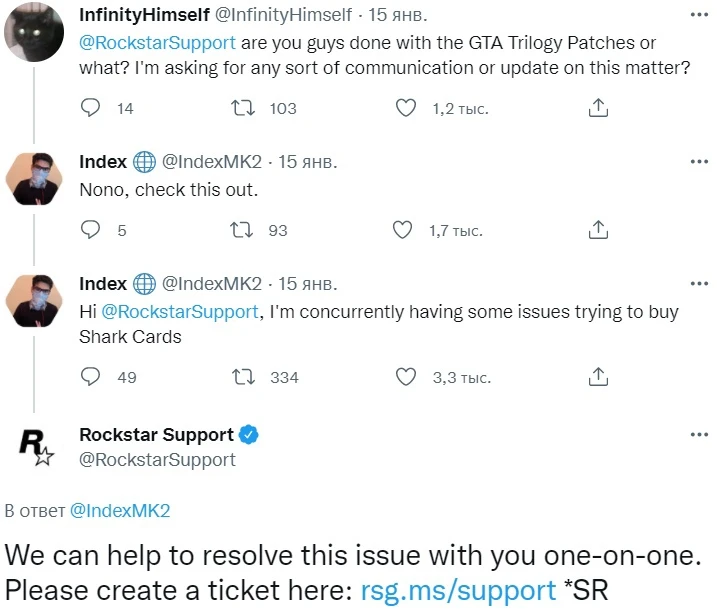
Task: Open Rockstar Support profile avatar
Action: (38, 447)
